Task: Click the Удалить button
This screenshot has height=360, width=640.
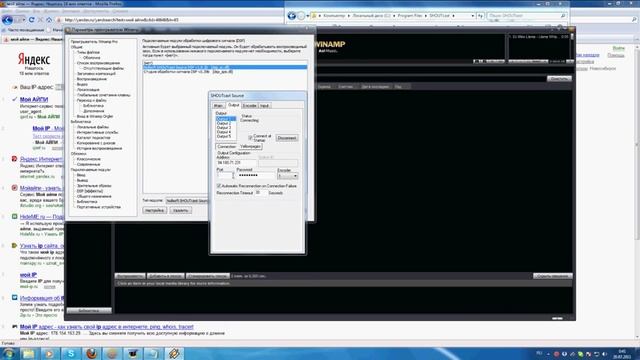Action: tap(180, 210)
